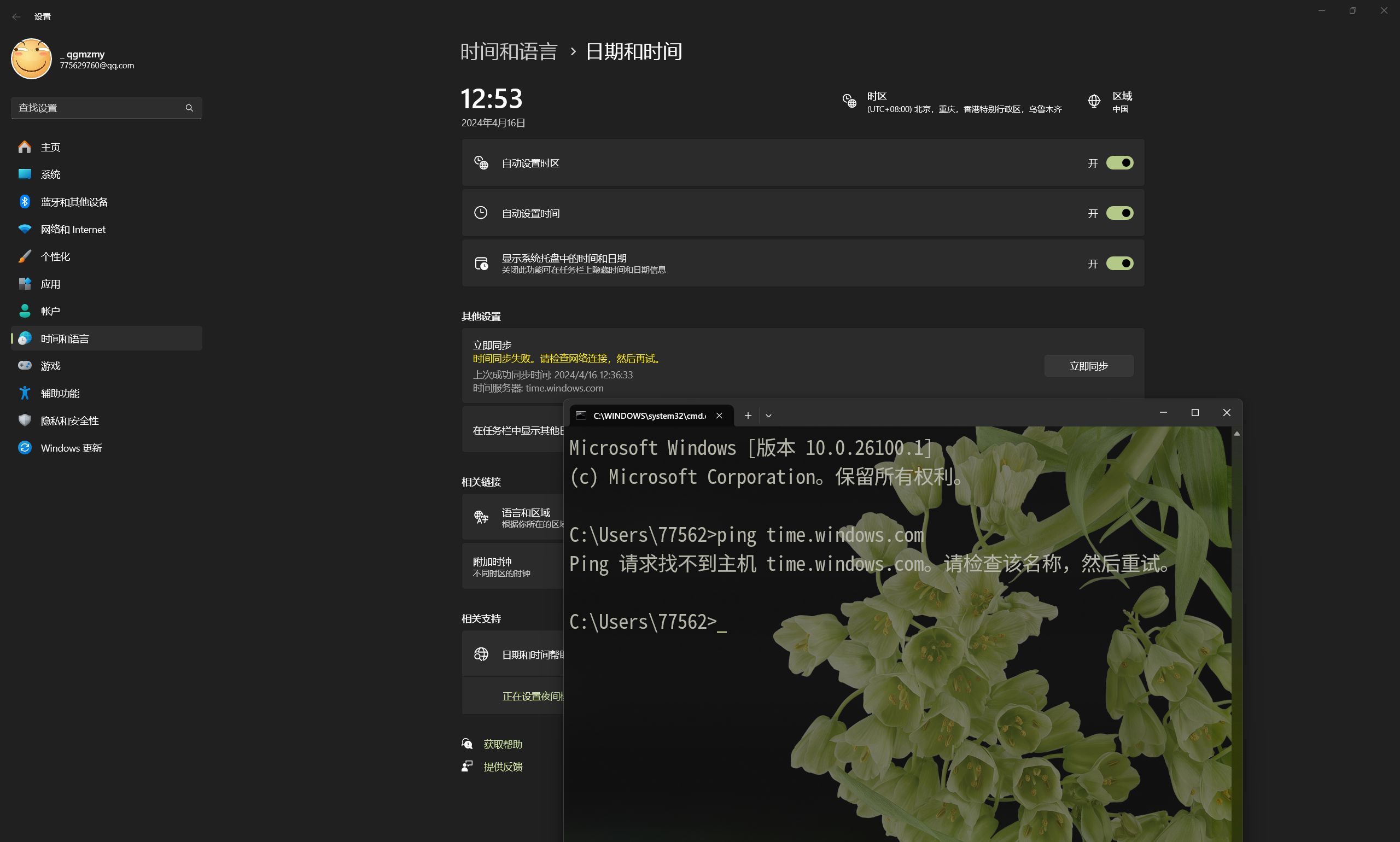The height and width of the screenshot is (842, 1400).
Task: Click the globe icon beside 日期和时间帮助
Action: (x=481, y=654)
